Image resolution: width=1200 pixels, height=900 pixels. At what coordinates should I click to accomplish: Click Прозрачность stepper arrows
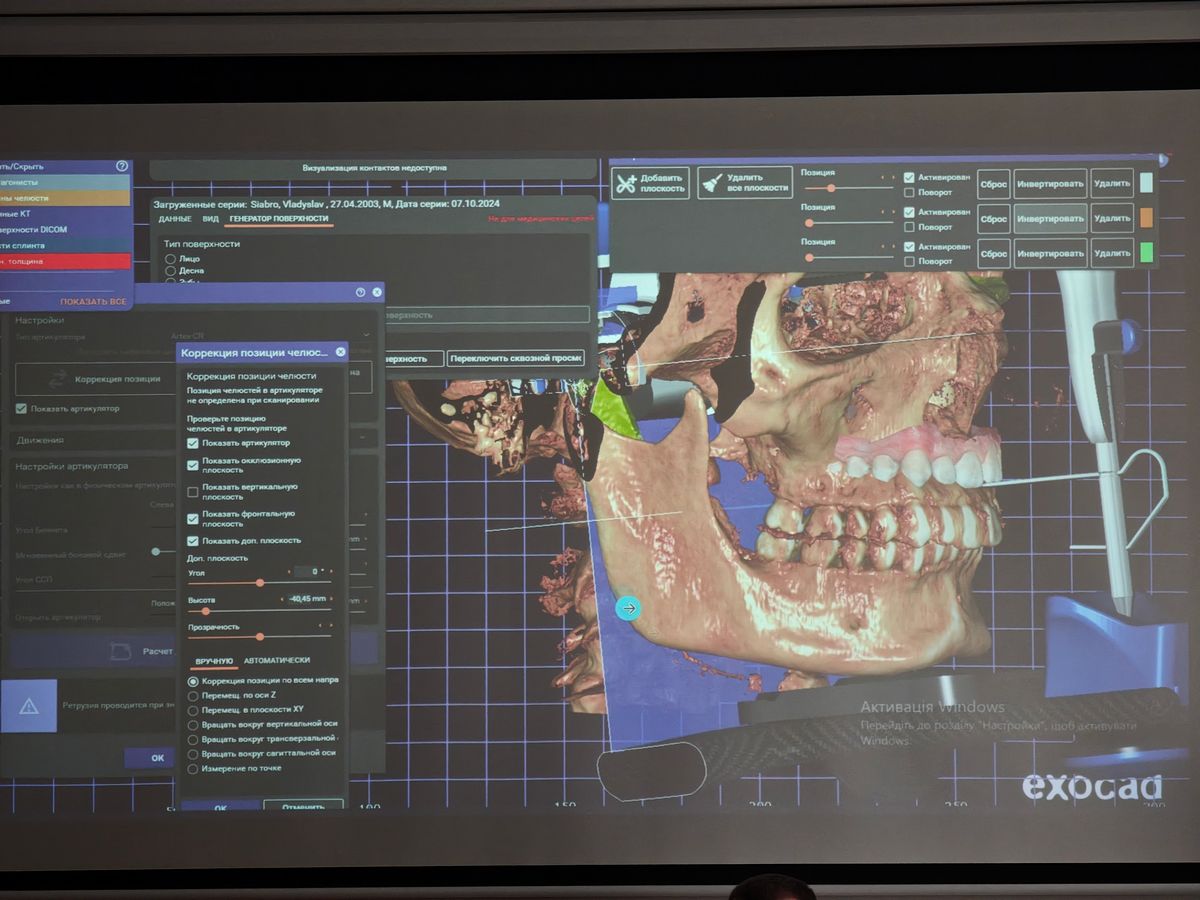coord(327,627)
